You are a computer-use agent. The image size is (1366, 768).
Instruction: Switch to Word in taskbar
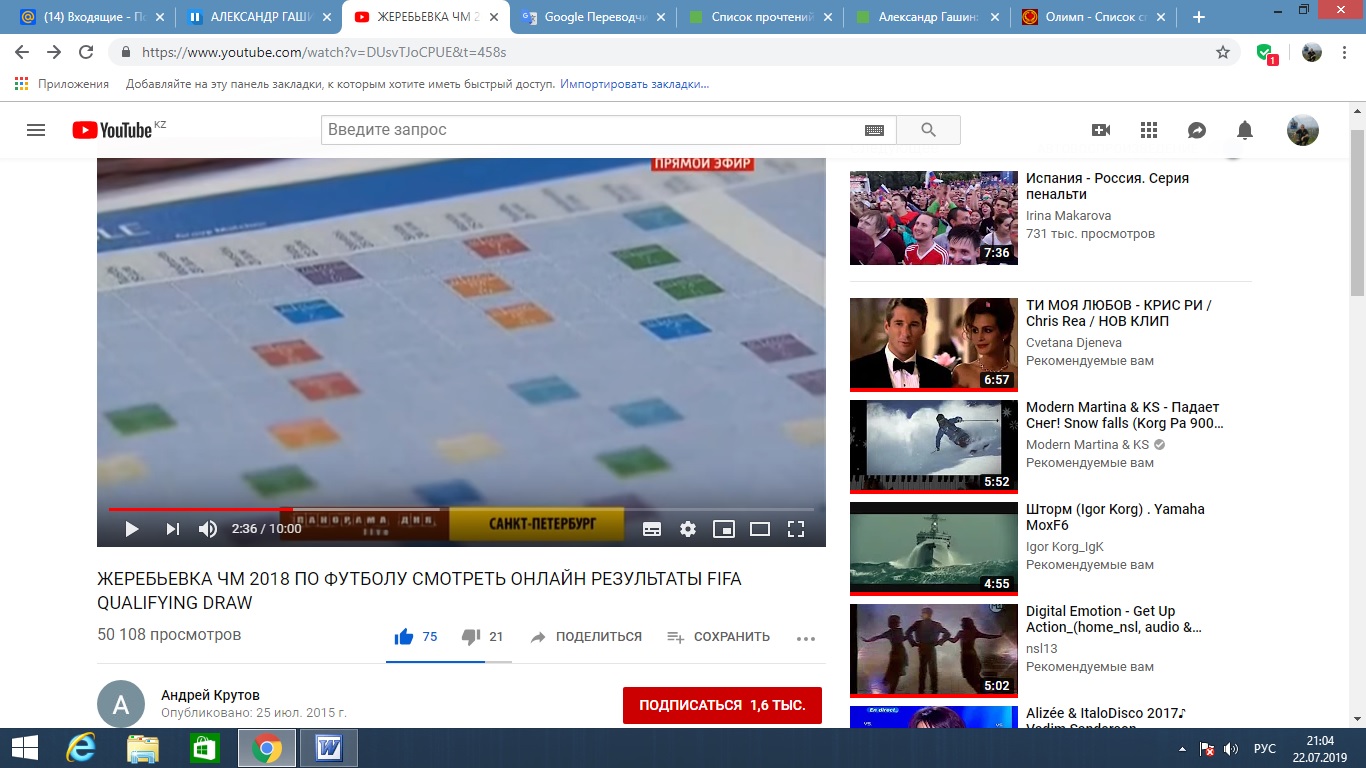click(x=329, y=748)
